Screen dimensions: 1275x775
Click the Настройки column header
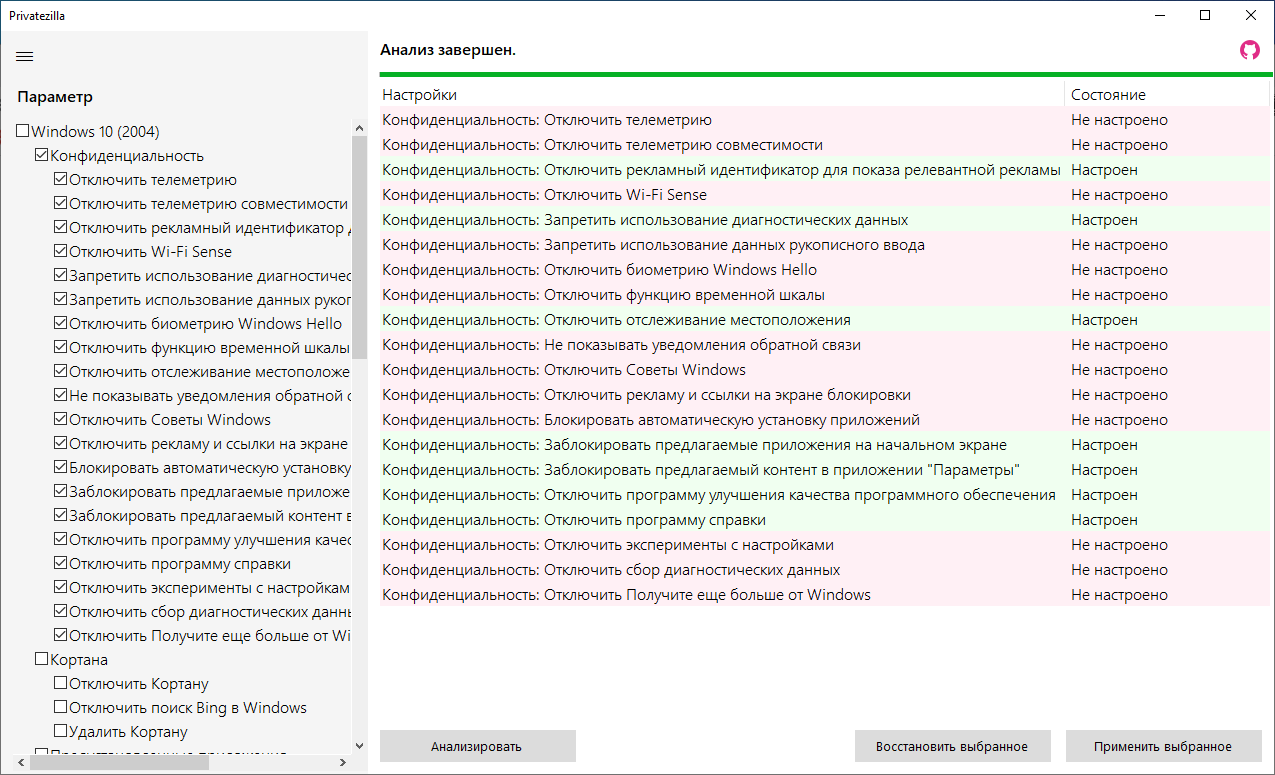(x=420, y=95)
